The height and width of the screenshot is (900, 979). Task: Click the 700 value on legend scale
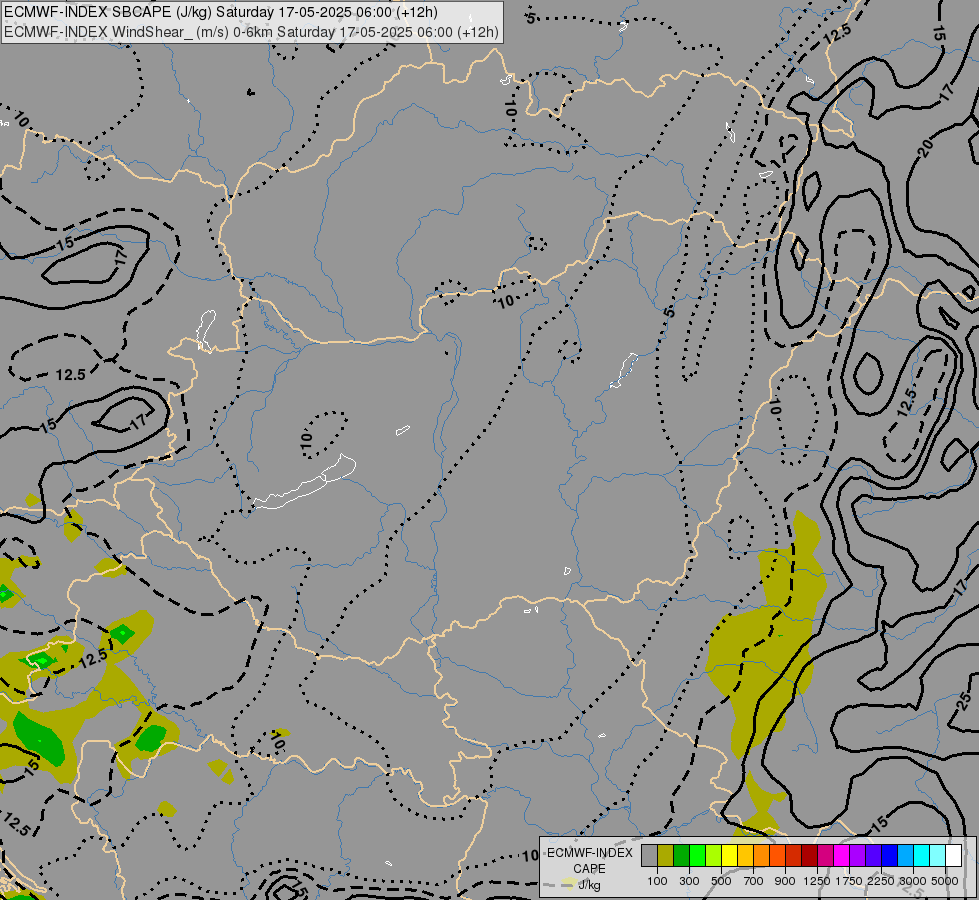[754, 881]
